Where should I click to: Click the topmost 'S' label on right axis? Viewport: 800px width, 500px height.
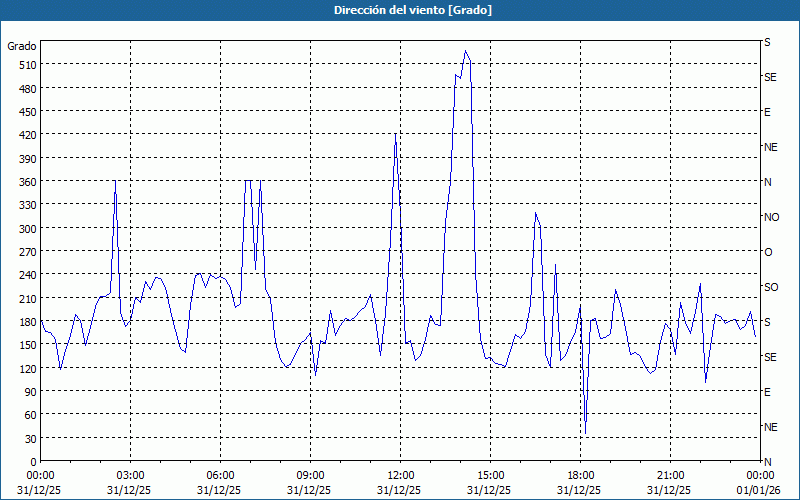tap(768, 42)
